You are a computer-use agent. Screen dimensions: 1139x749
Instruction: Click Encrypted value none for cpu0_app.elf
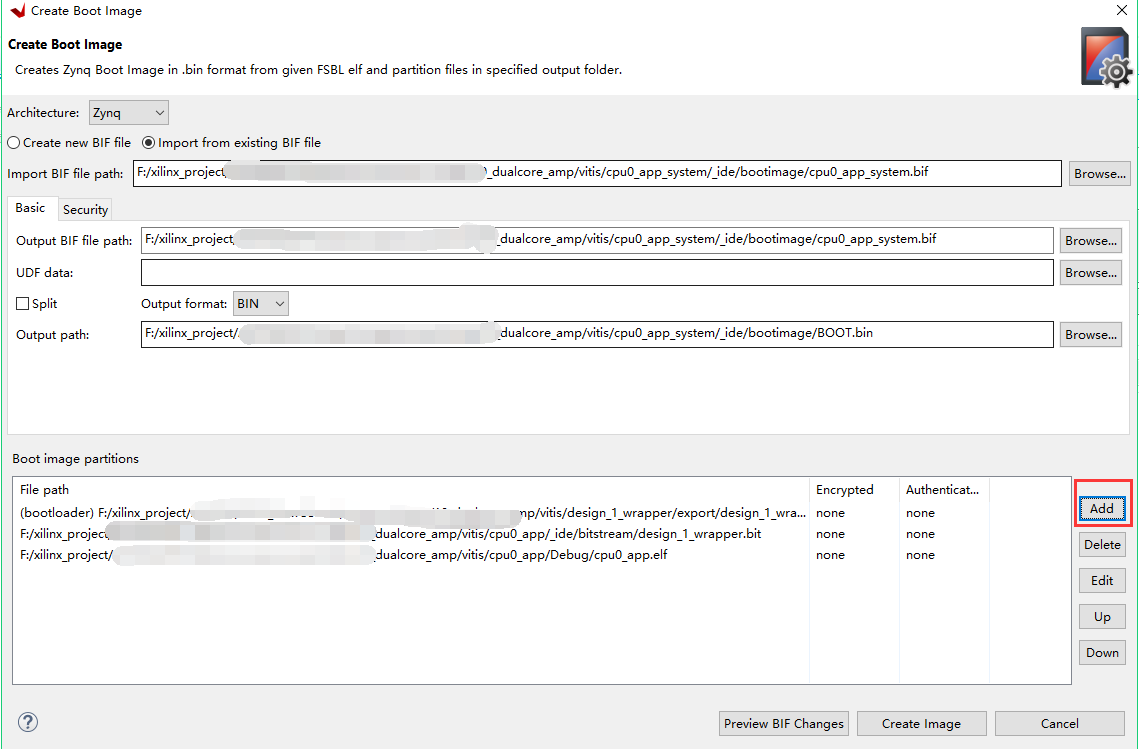[830, 555]
